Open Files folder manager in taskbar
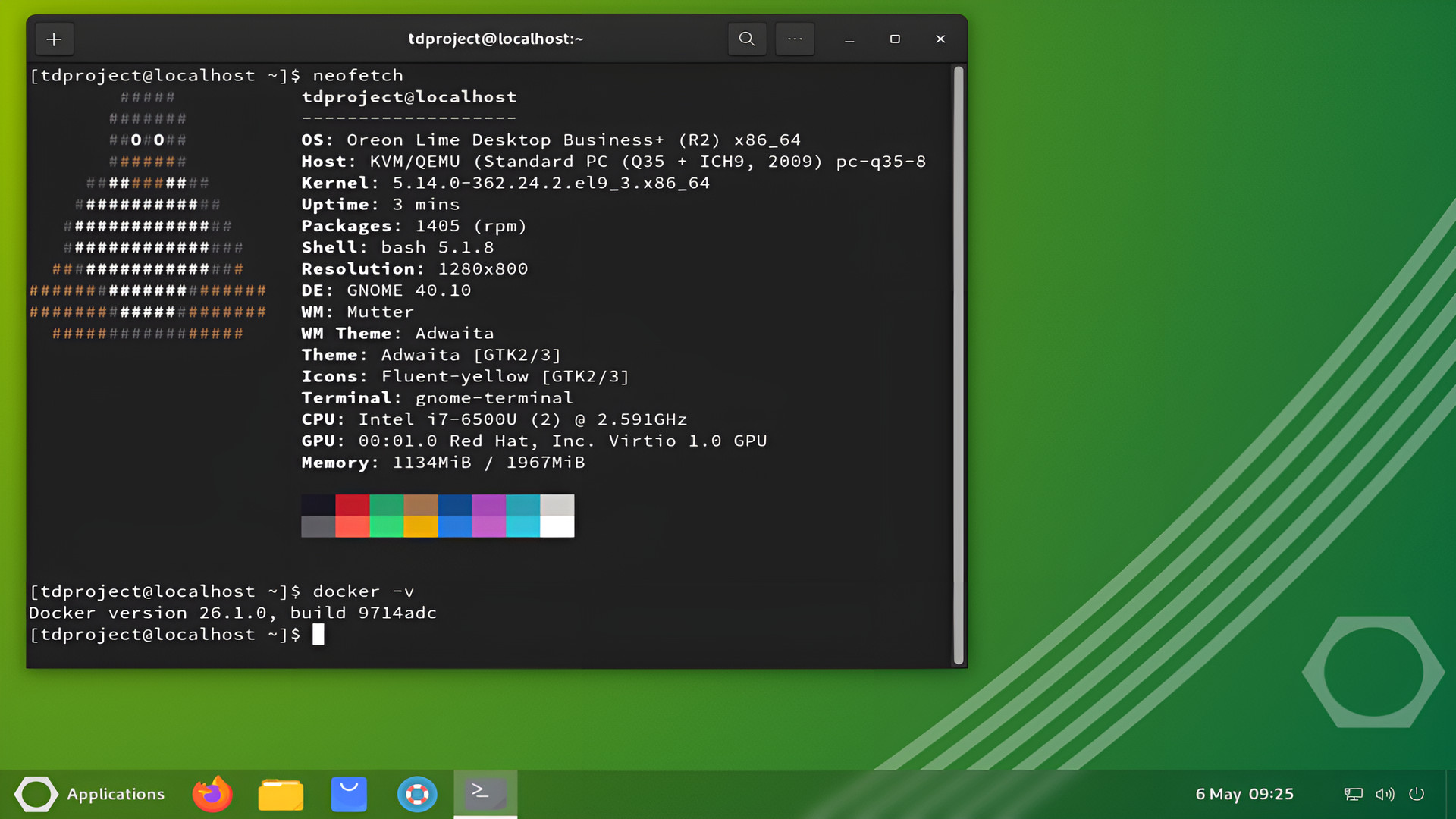This screenshot has height=819, width=1456. point(280,793)
